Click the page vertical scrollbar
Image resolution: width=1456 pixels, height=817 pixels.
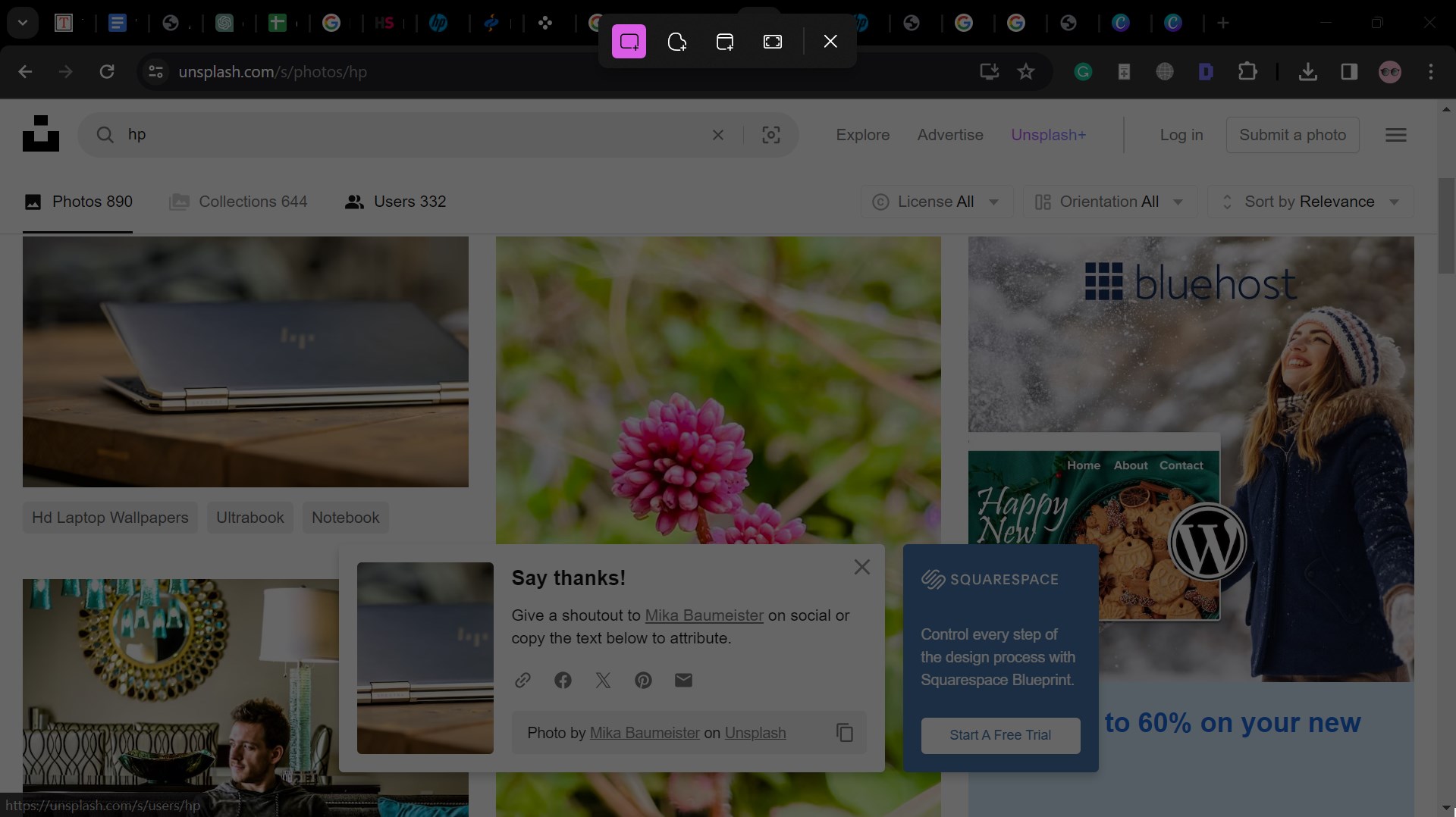[1446, 226]
